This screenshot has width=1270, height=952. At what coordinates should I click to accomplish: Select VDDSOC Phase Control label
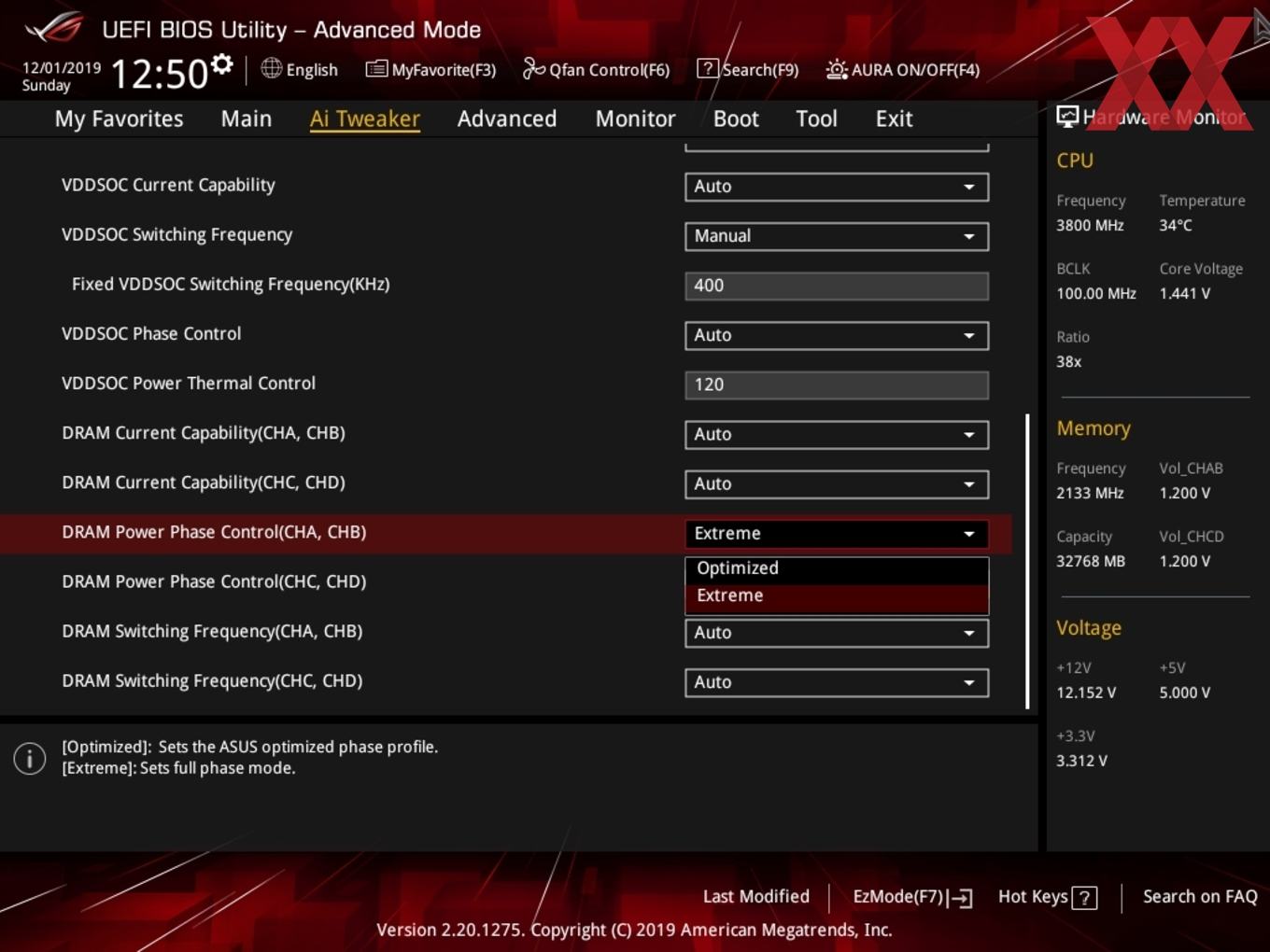[x=151, y=333]
